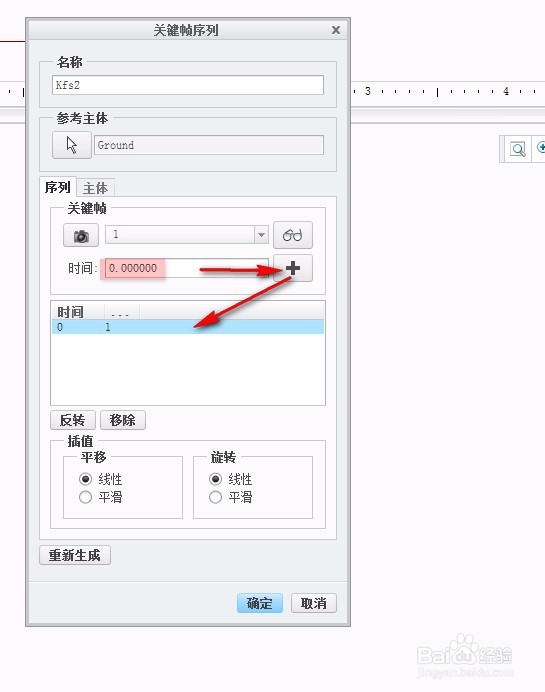Click the 移除 button

[123, 420]
